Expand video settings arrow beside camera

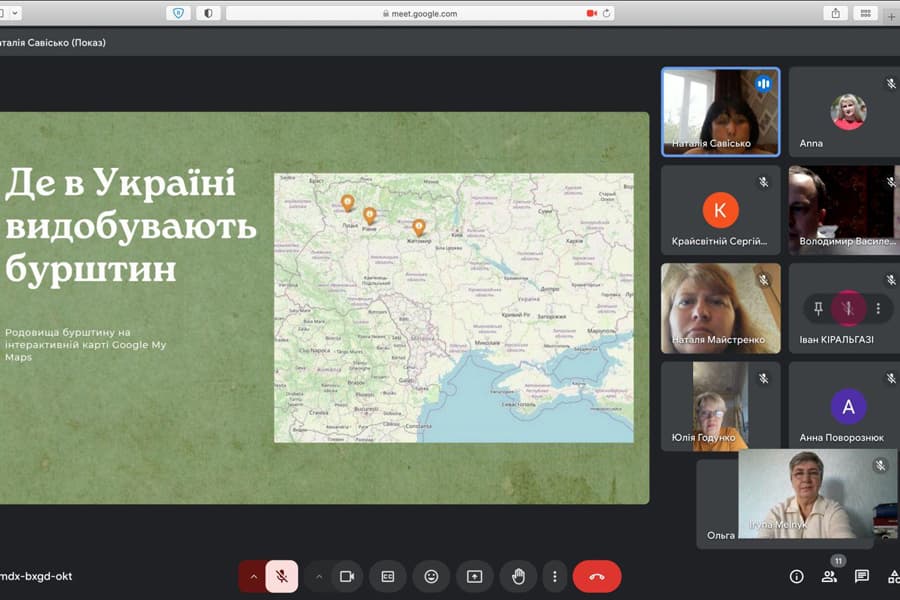click(x=318, y=576)
